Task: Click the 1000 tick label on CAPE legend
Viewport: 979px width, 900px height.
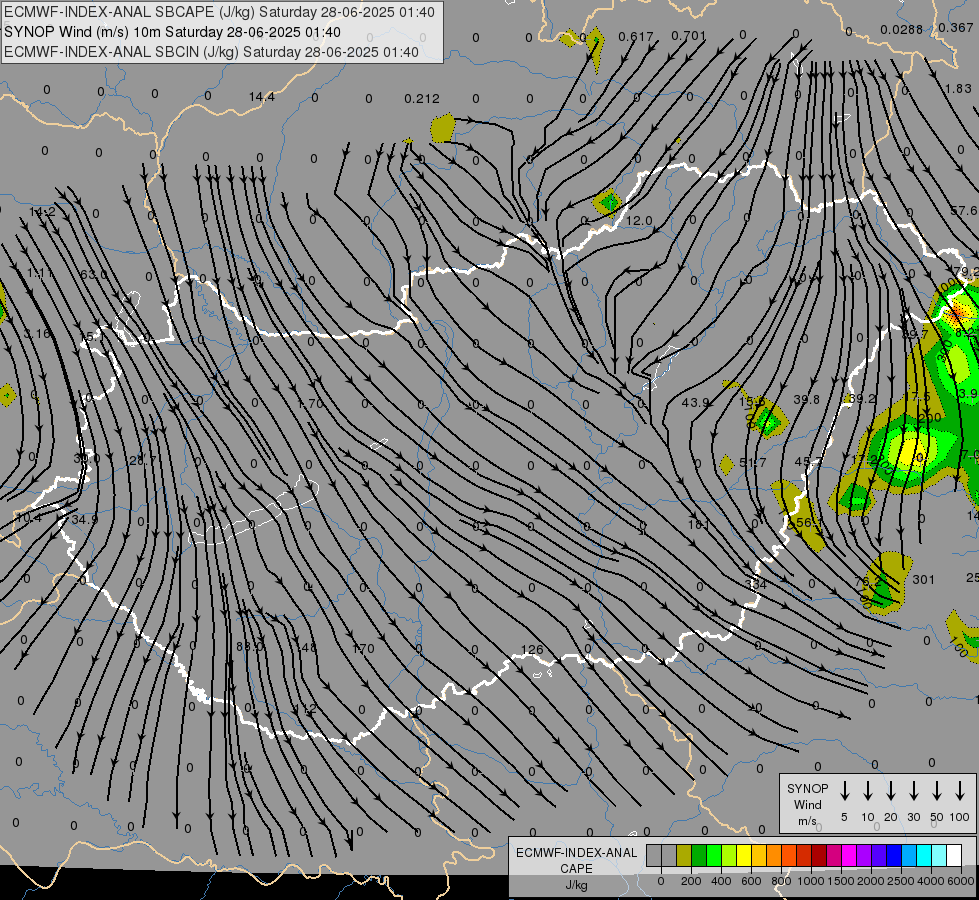Action: [811, 881]
